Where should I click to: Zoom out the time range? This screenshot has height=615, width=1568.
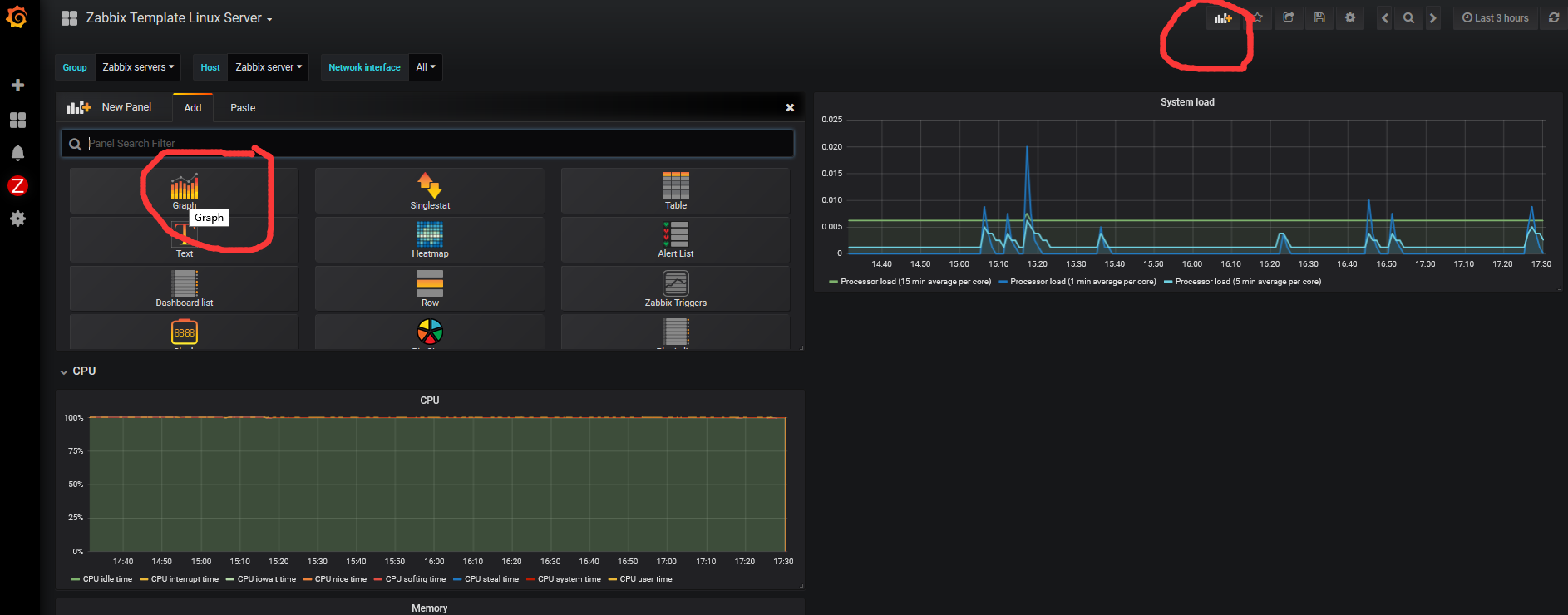pos(1408,18)
